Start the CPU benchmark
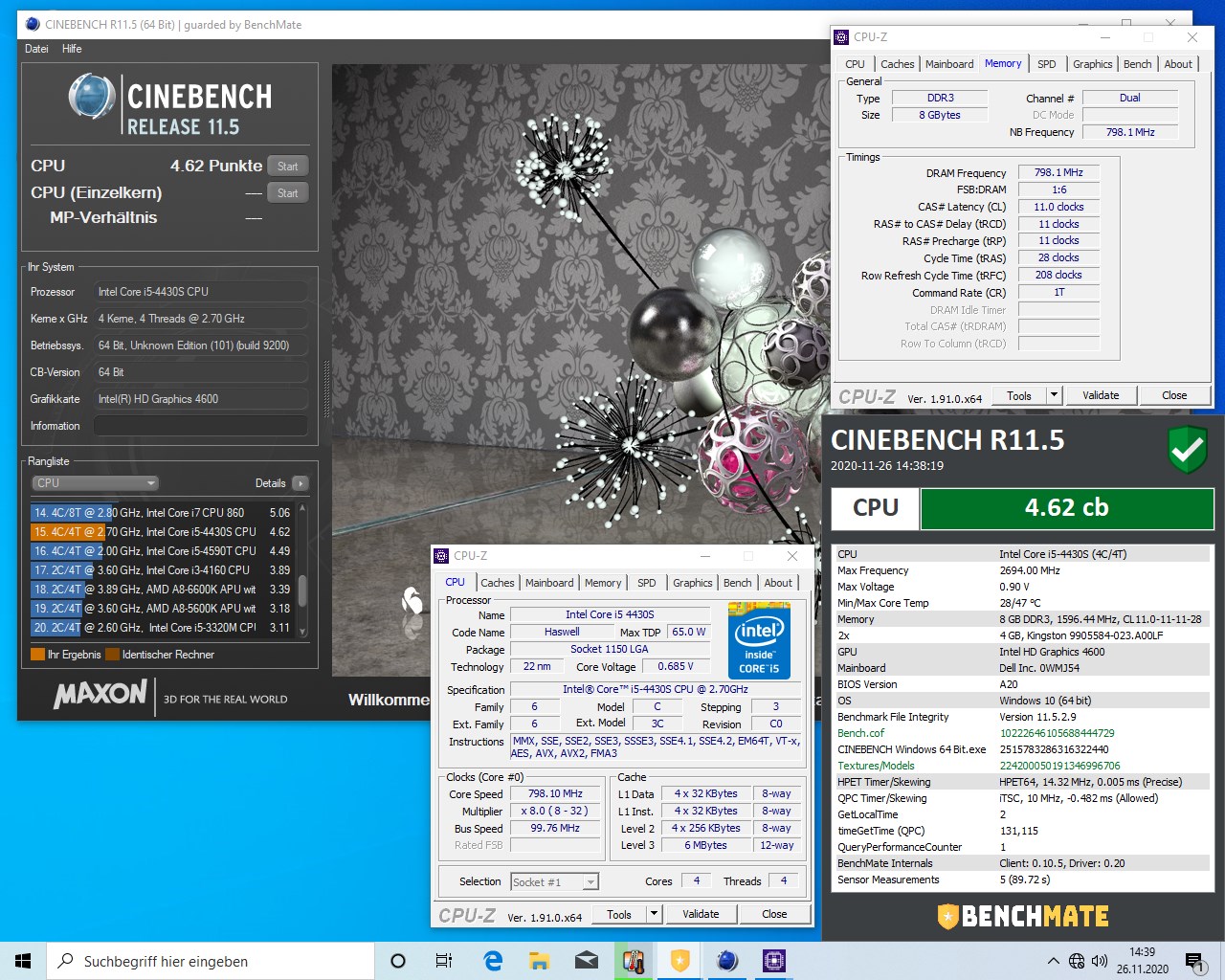 [287, 167]
